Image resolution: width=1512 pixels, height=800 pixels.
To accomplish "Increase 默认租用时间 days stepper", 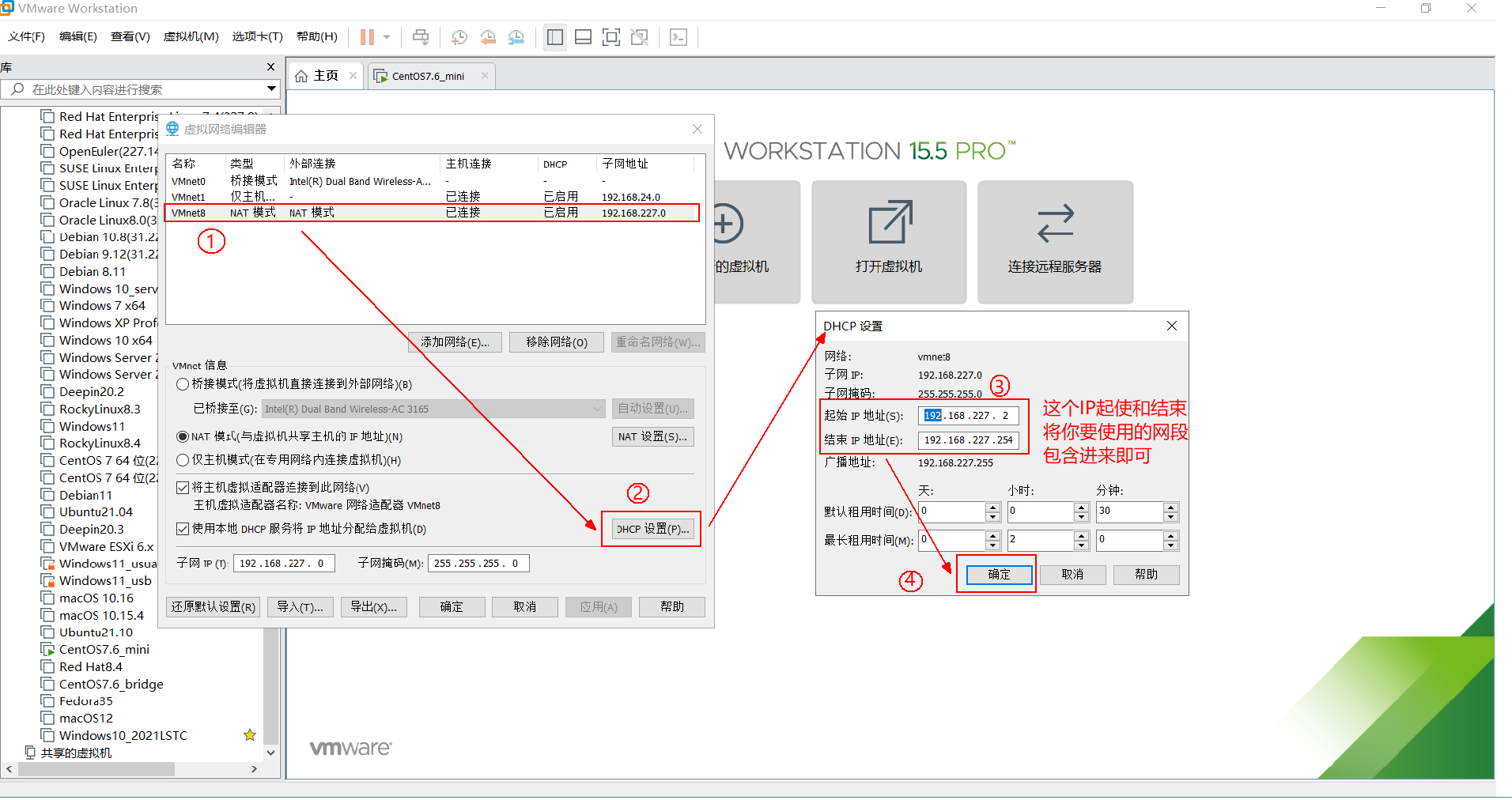I will point(993,508).
